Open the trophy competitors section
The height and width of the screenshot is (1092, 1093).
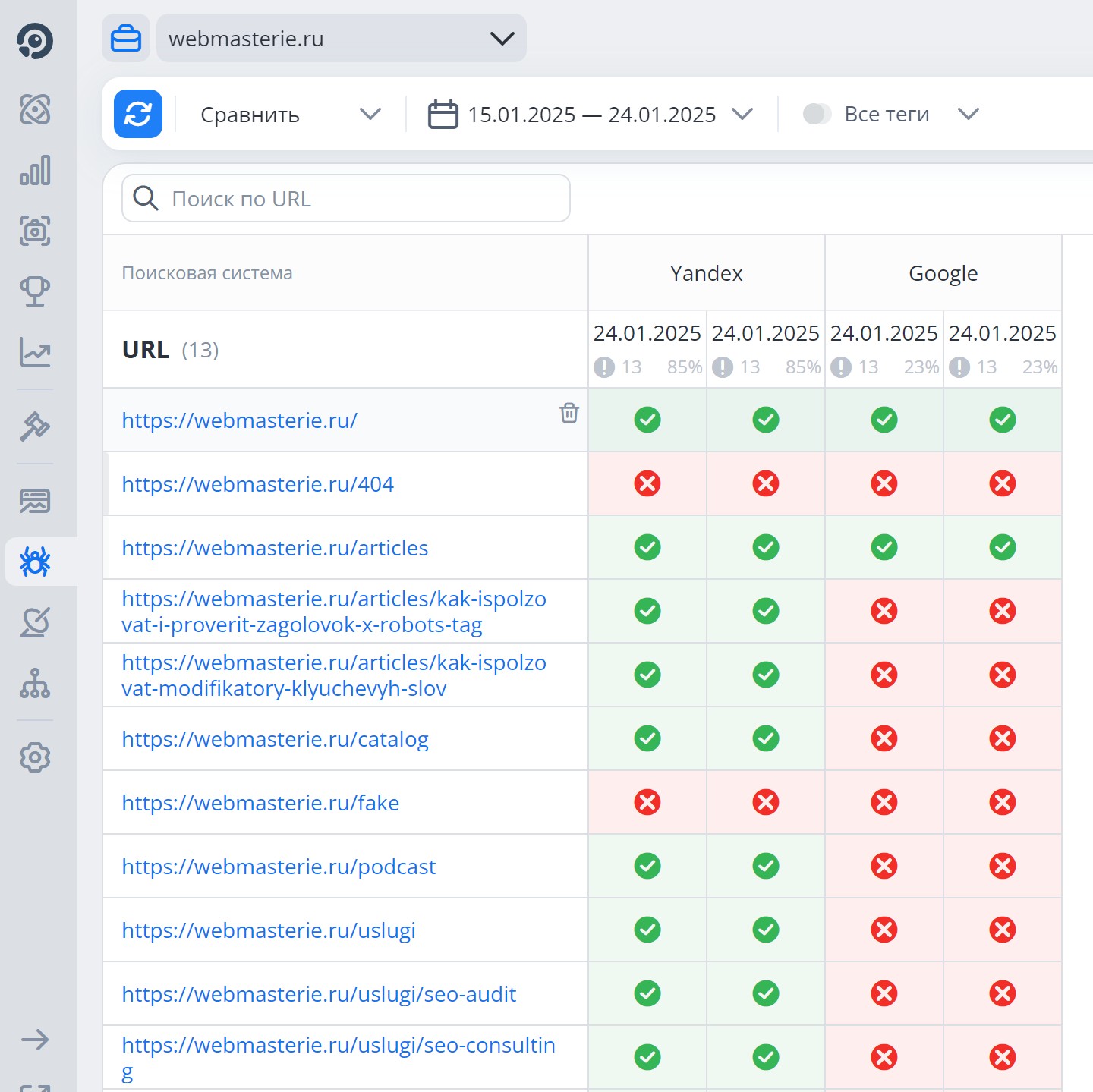pyautogui.click(x=35, y=291)
